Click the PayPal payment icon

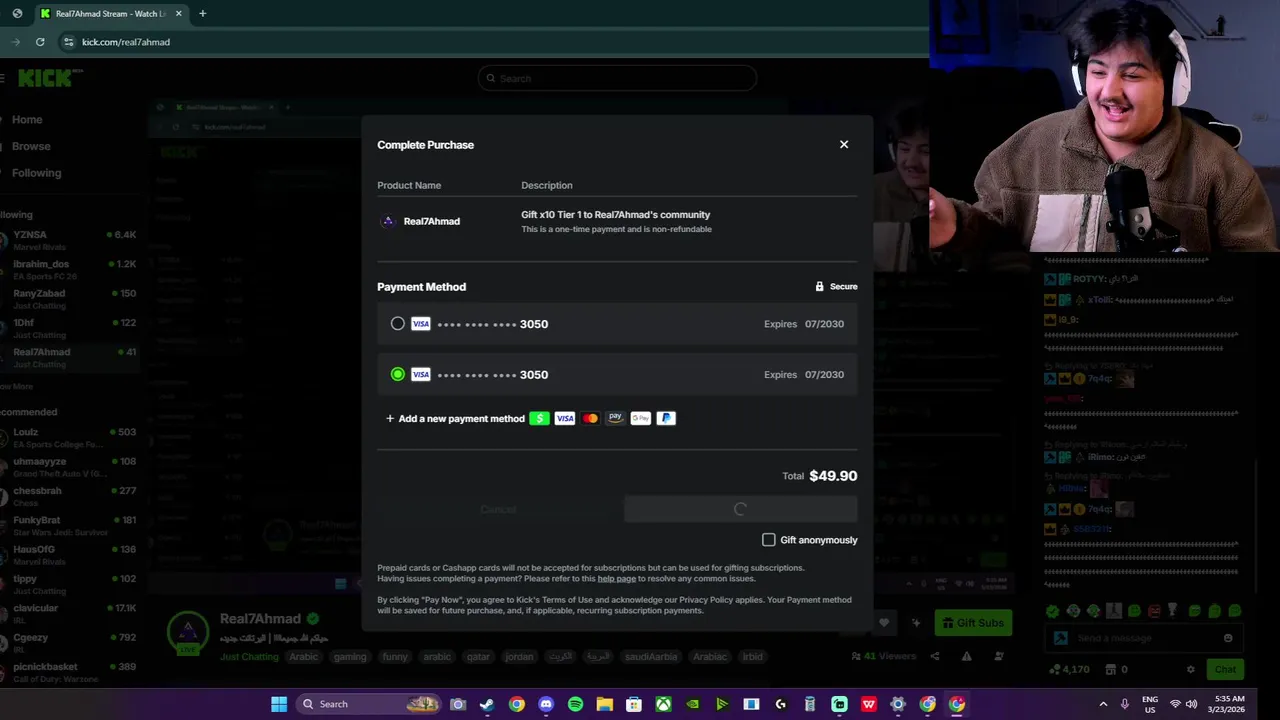click(666, 419)
